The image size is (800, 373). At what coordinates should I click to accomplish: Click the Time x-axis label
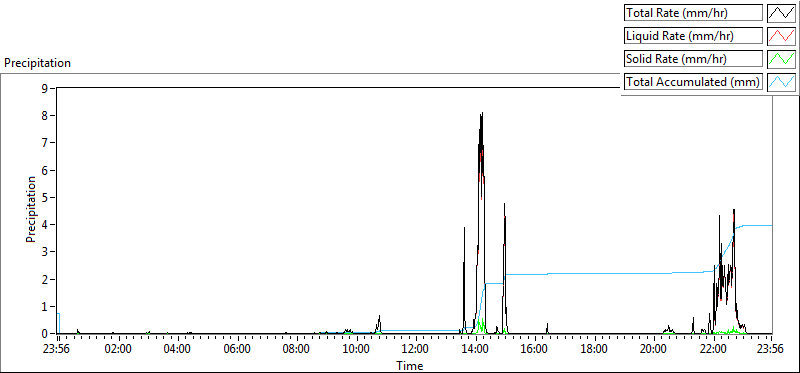pyautogui.click(x=410, y=366)
